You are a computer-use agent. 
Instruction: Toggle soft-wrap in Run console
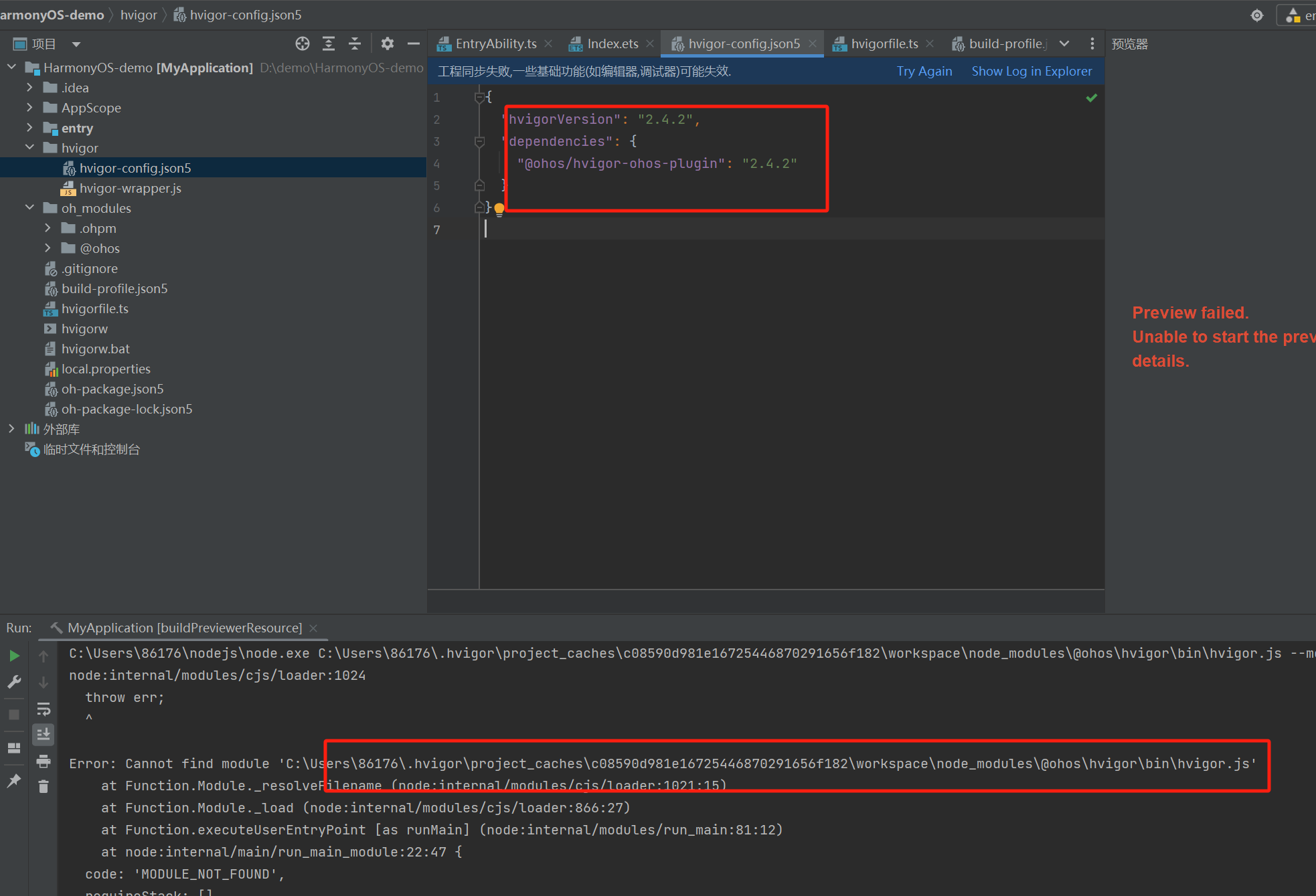pos(44,709)
